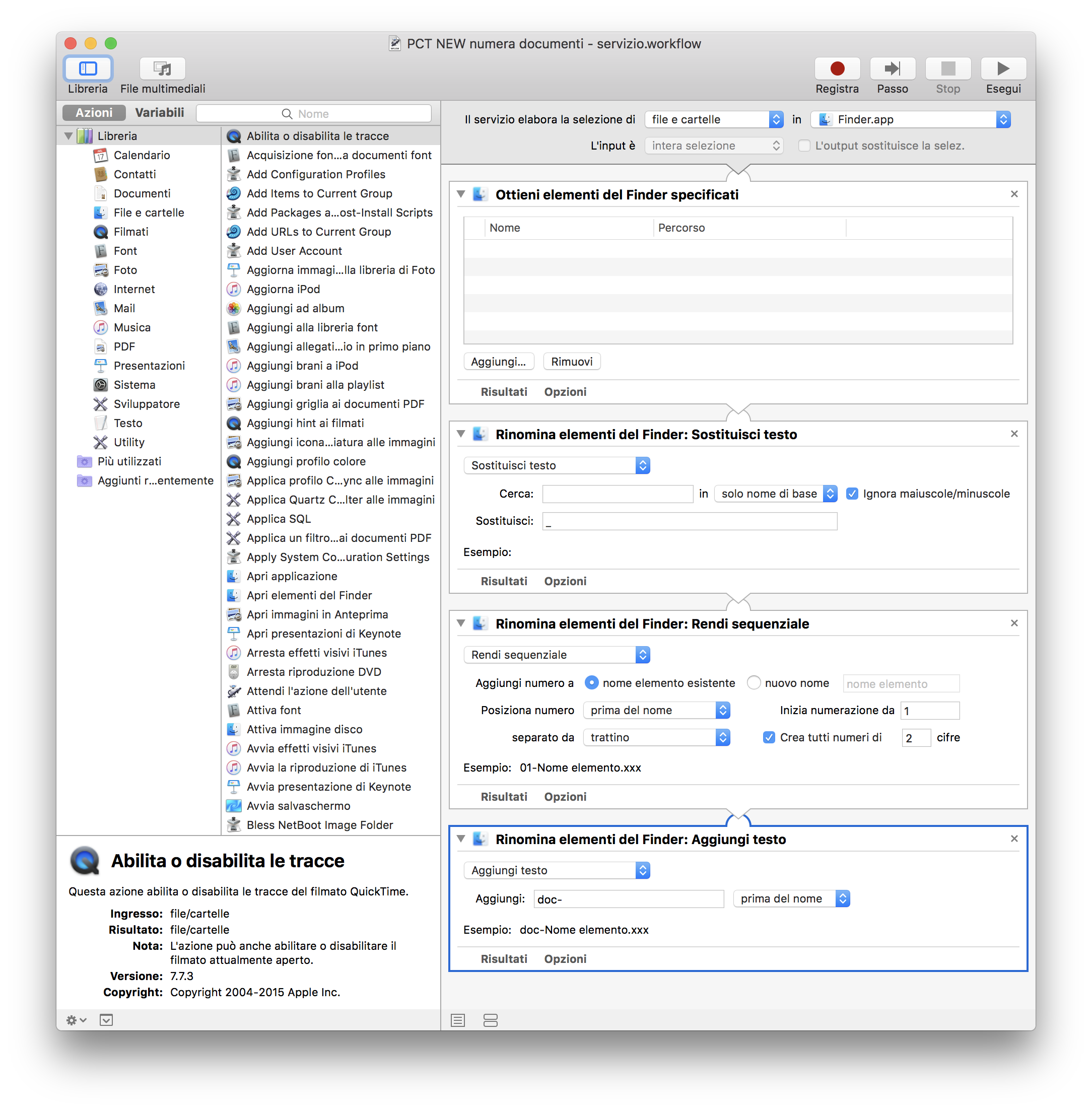The image size is (1092, 1111).
Task: Open Opzioni of Aggiungi testo action
Action: [x=565, y=959]
